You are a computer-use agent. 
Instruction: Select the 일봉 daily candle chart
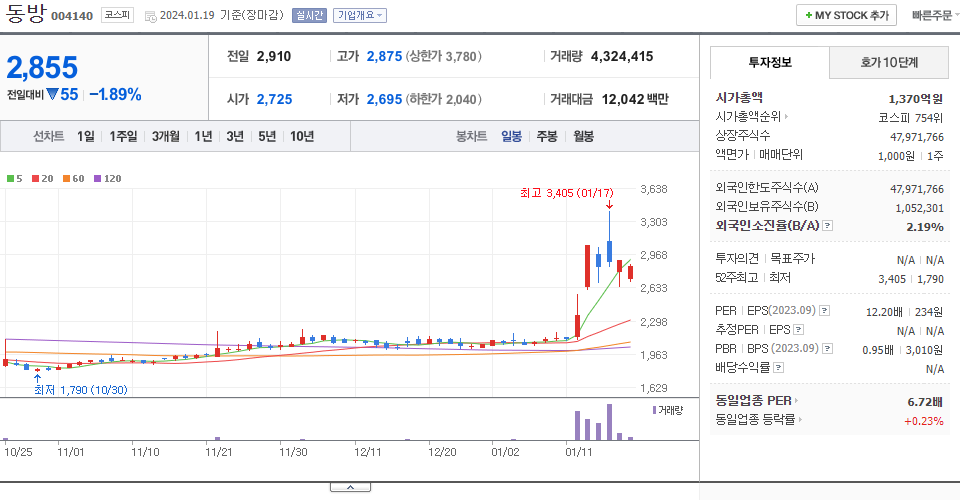pos(511,136)
